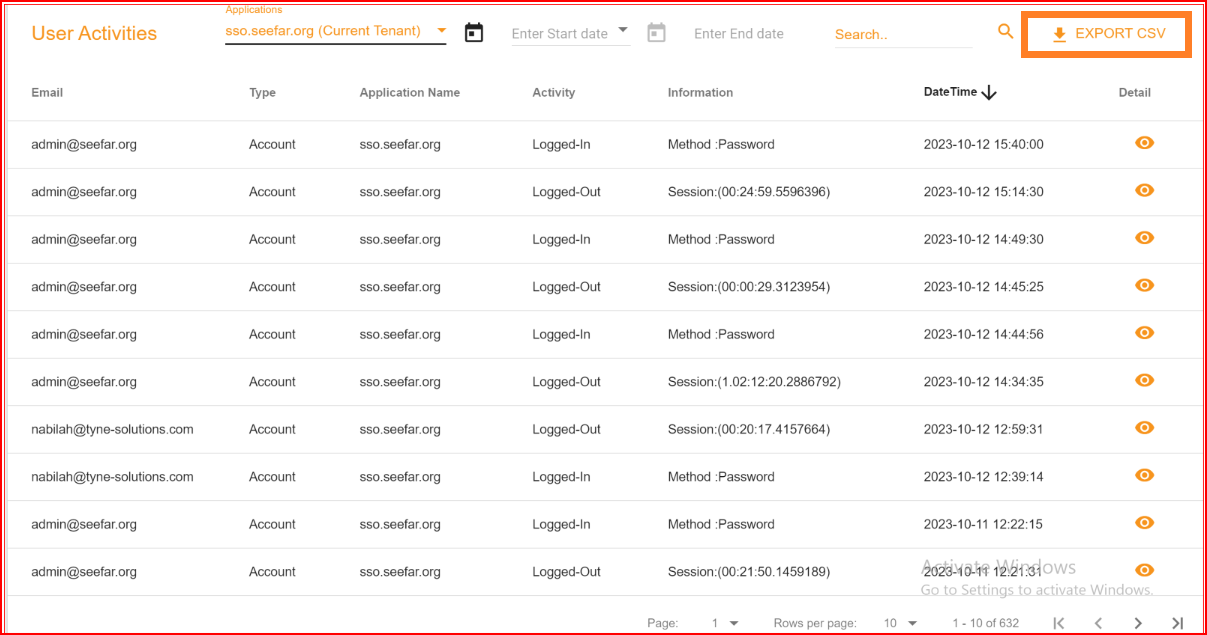
Task: View detail for the 14:44:56 entry
Action: pos(1145,333)
